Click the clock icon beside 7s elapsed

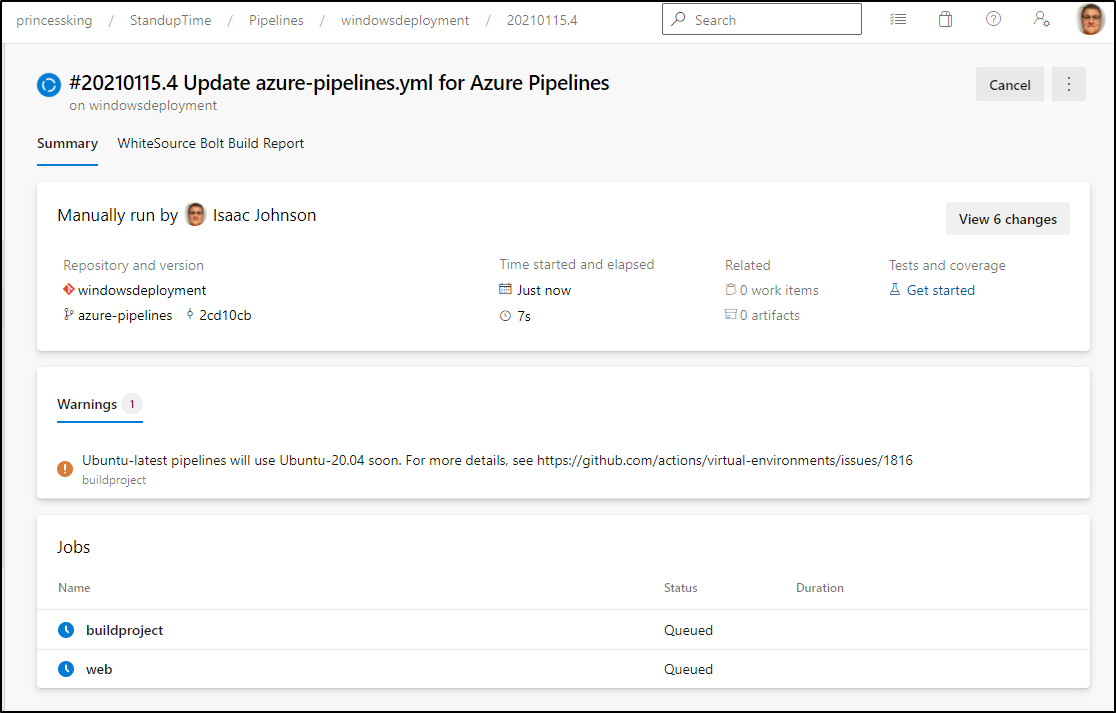point(505,315)
